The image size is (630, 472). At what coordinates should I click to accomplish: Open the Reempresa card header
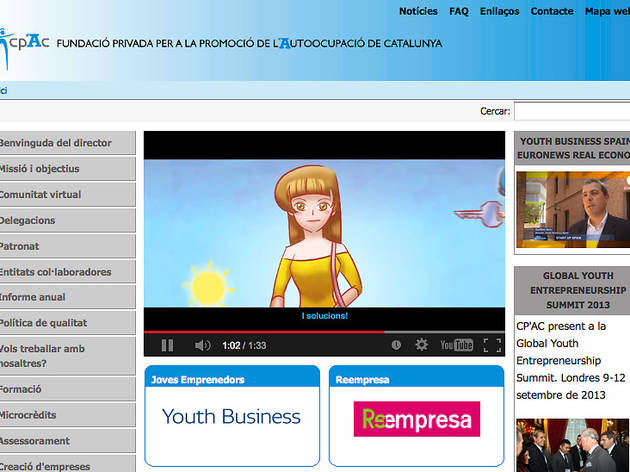coord(417,377)
